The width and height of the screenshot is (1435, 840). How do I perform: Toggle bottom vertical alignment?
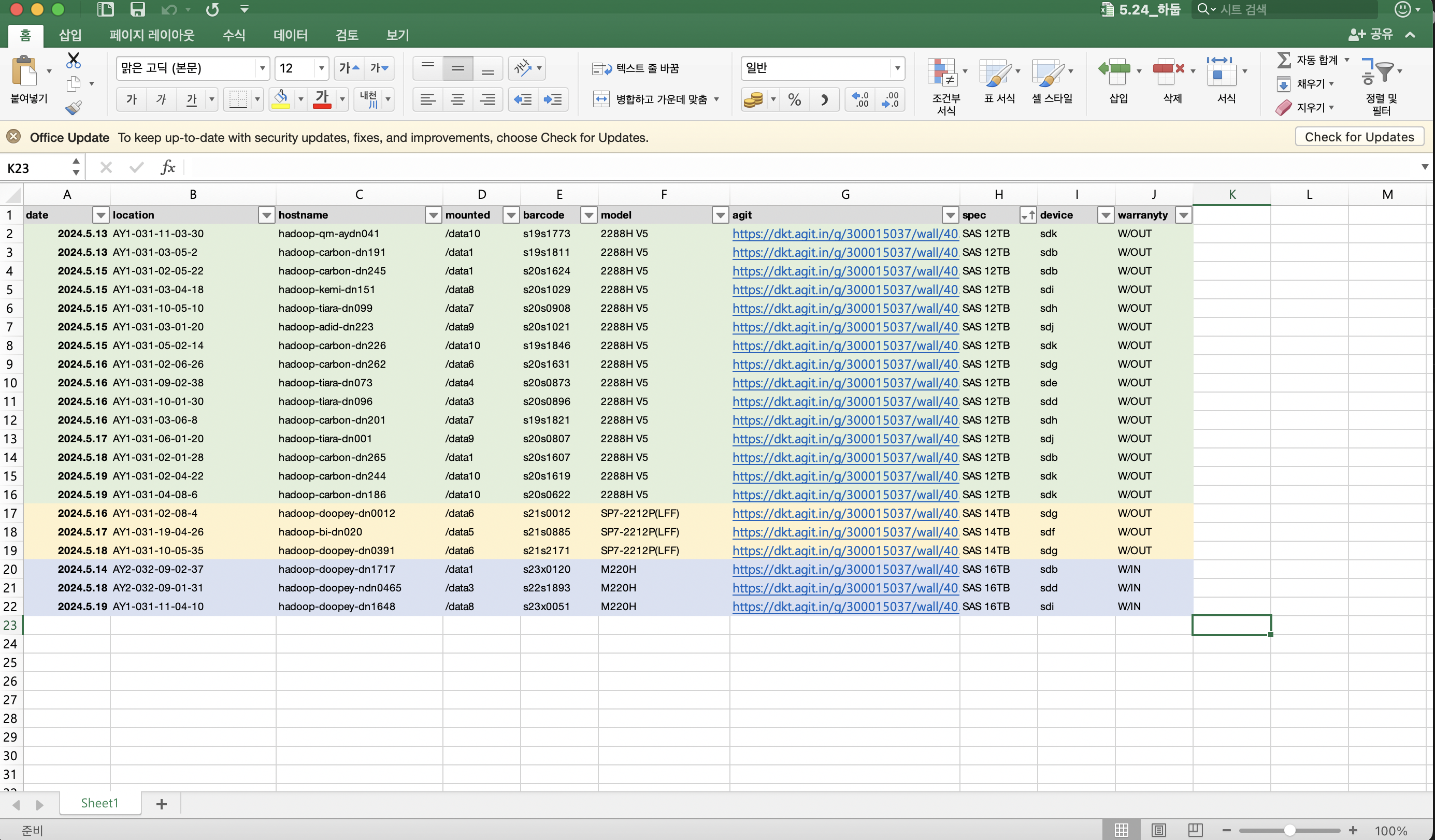(x=487, y=68)
